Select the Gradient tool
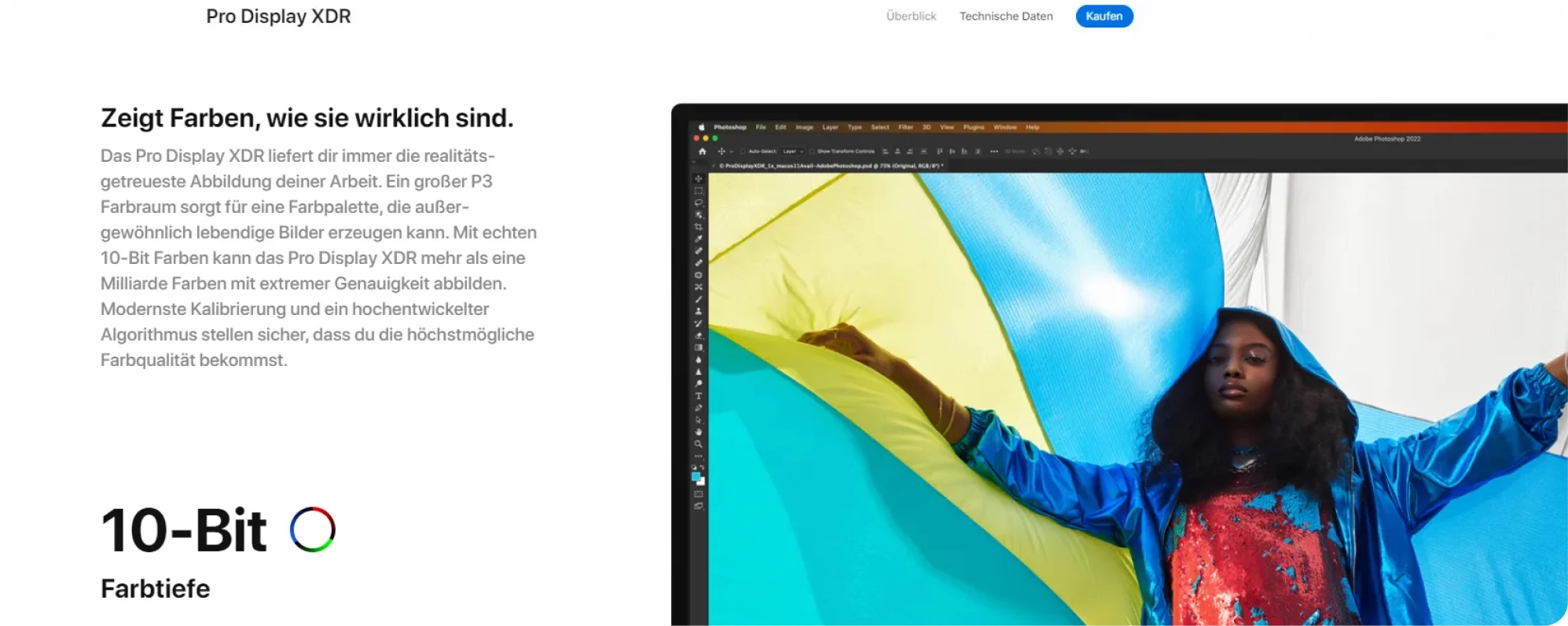1568x626 pixels. 698,347
